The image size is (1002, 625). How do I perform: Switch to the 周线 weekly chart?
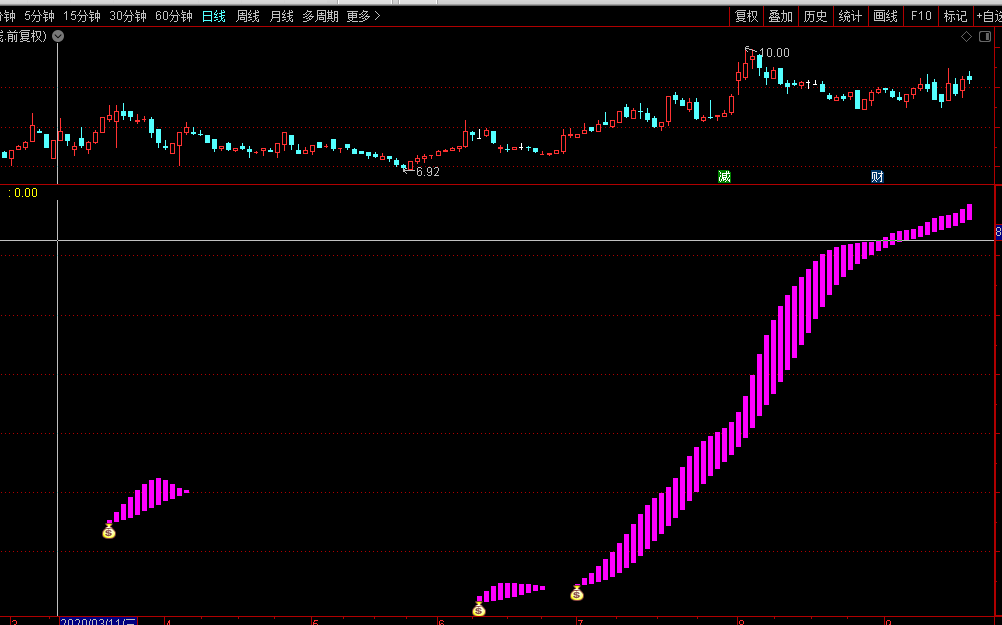click(247, 16)
